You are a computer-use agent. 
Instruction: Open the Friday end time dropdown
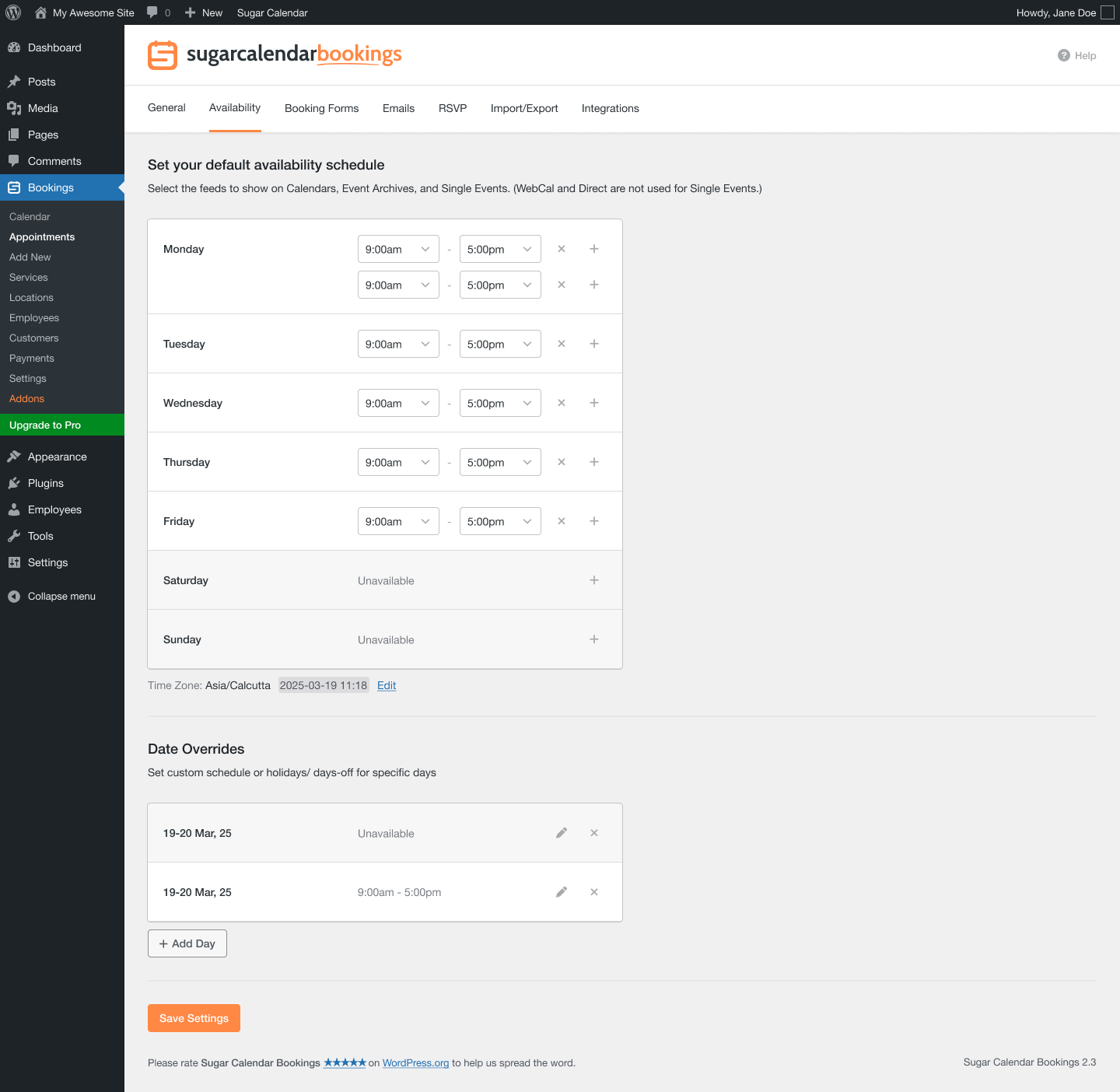coord(500,521)
